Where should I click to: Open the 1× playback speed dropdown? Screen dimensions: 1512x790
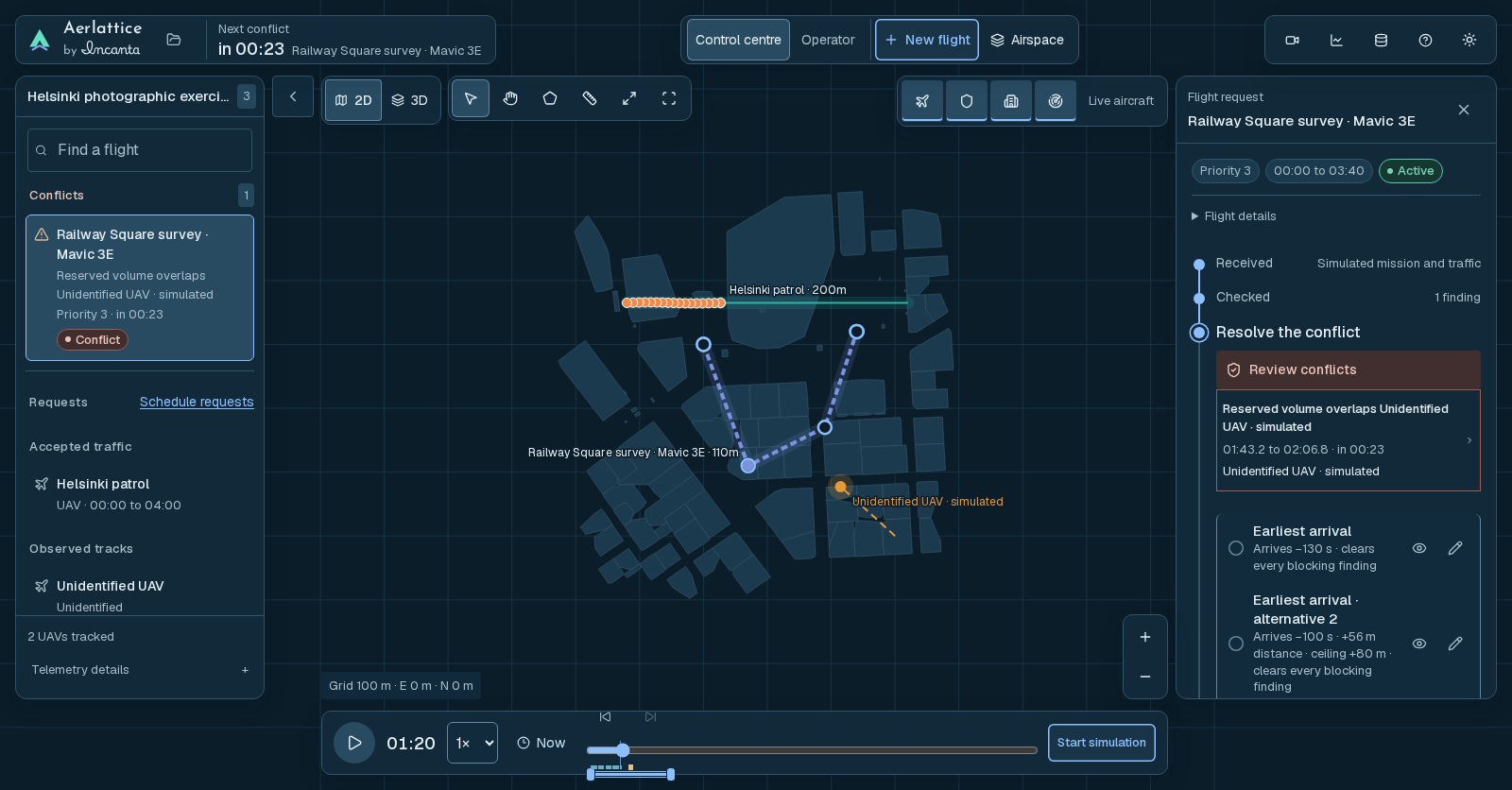[472, 743]
